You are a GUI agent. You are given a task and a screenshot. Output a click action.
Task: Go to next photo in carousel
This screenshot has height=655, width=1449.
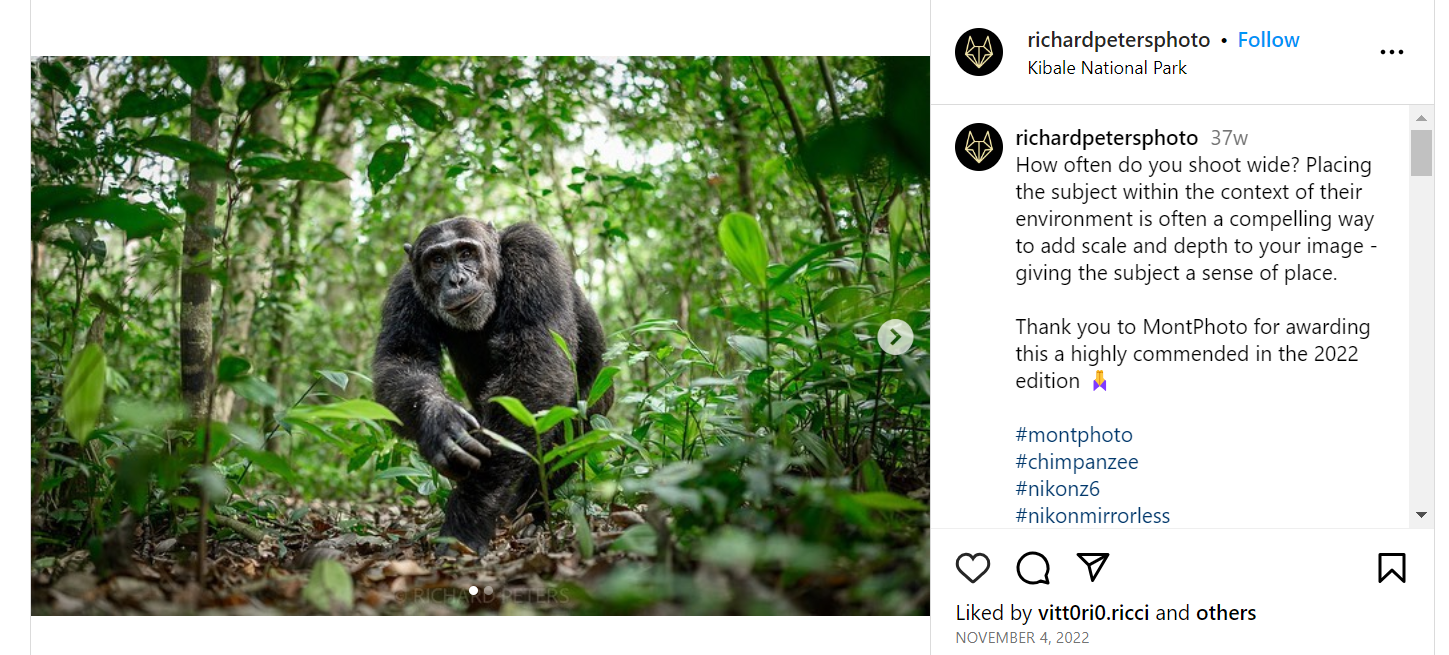tap(895, 337)
